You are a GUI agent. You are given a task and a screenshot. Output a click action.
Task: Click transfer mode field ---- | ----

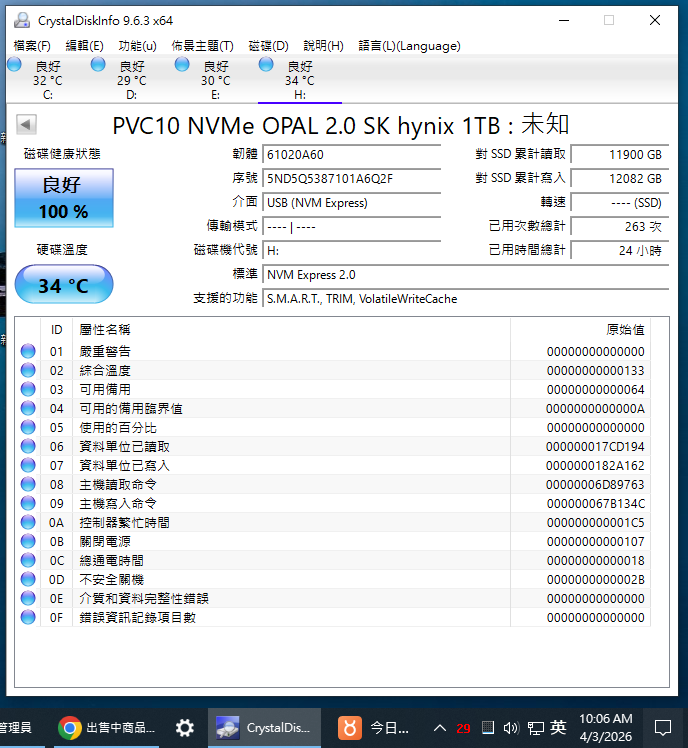(352, 227)
